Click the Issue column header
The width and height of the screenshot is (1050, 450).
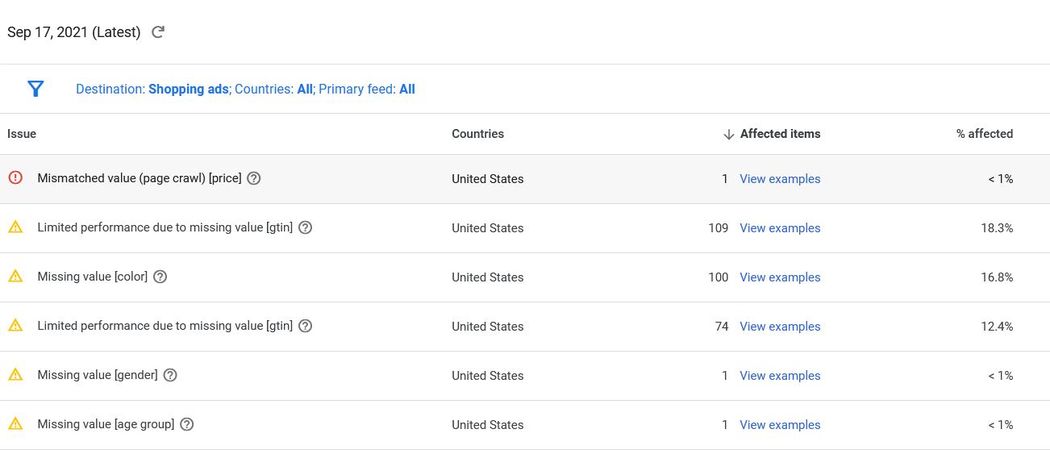point(22,134)
